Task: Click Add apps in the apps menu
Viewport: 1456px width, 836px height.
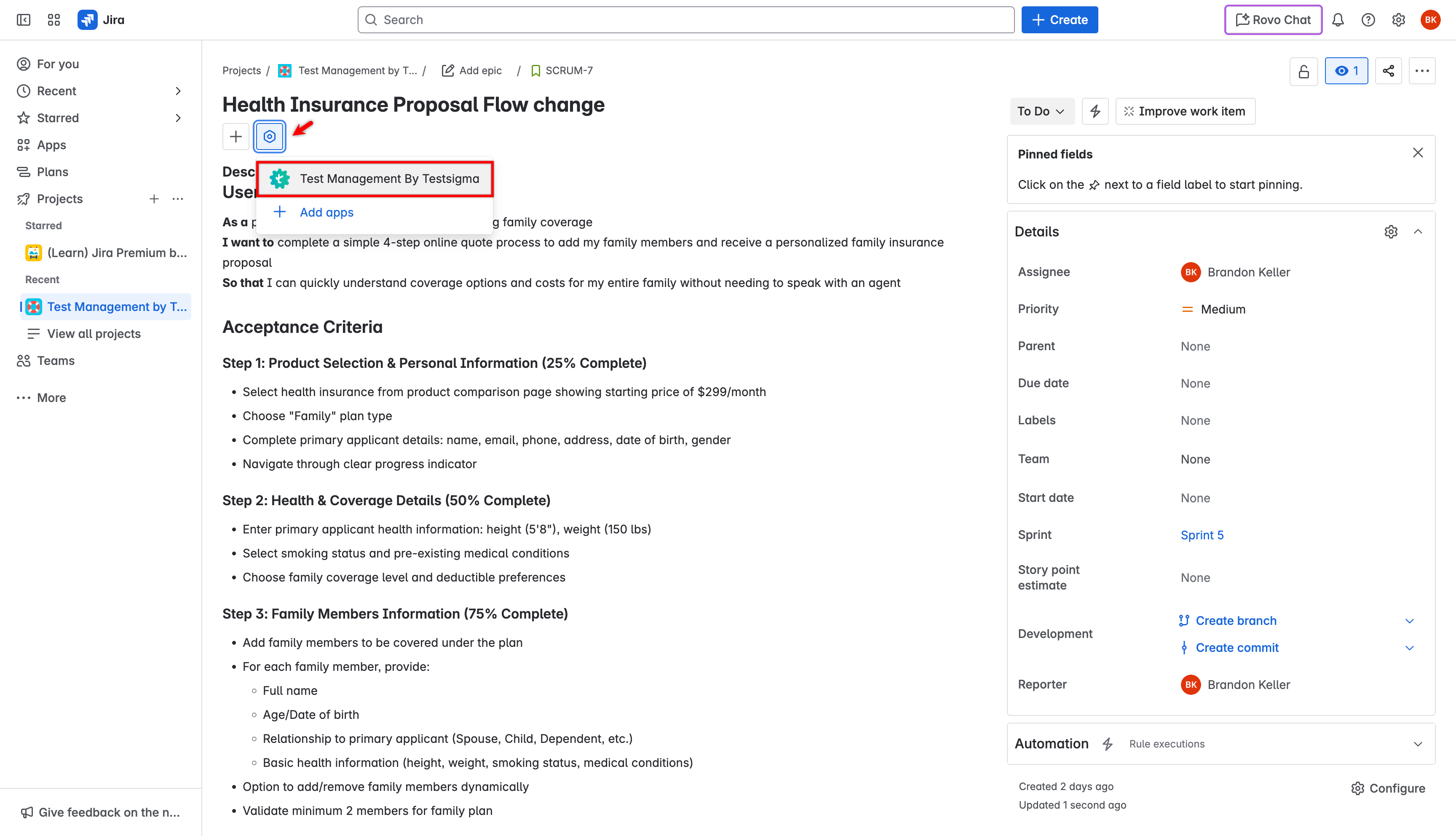Action: coord(326,212)
